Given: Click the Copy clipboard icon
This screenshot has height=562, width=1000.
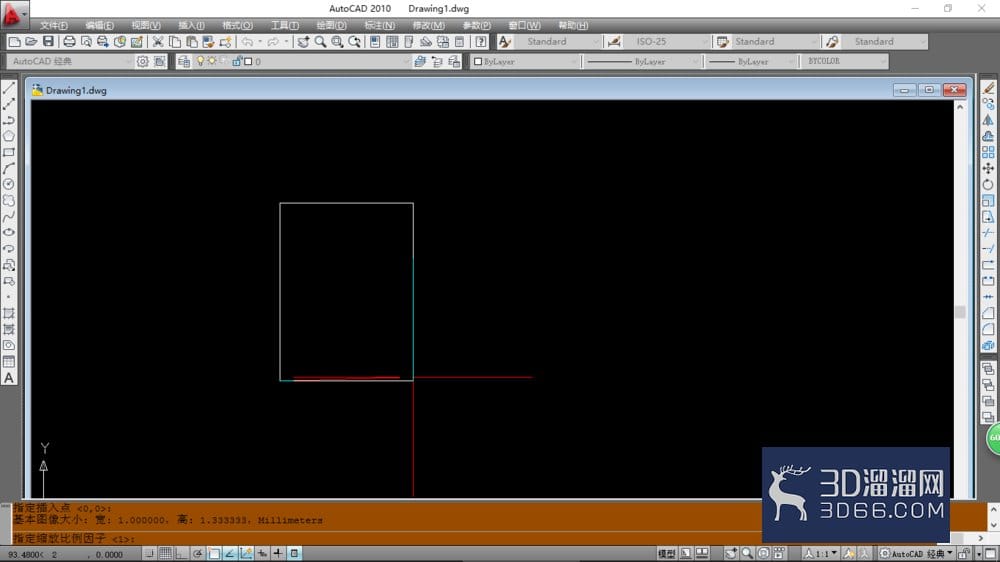Looking at the screenshot, I should [x=175, y=41].
